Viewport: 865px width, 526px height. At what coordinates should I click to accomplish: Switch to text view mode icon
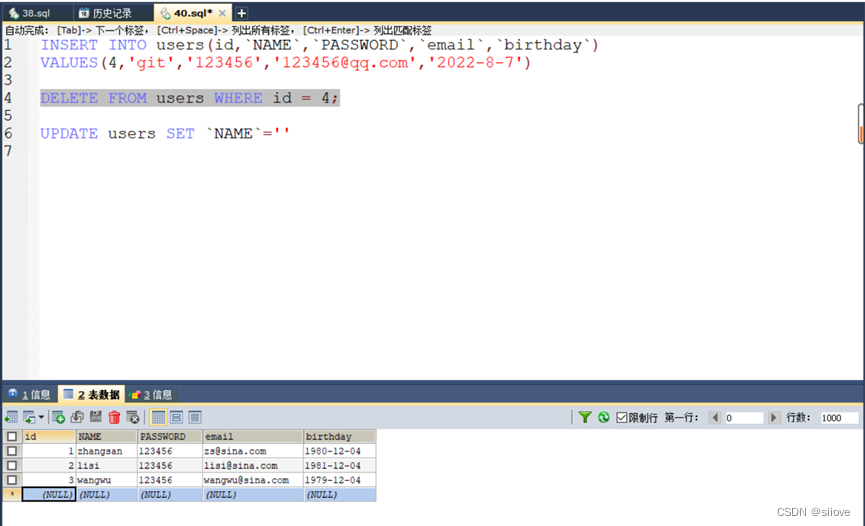195,417
